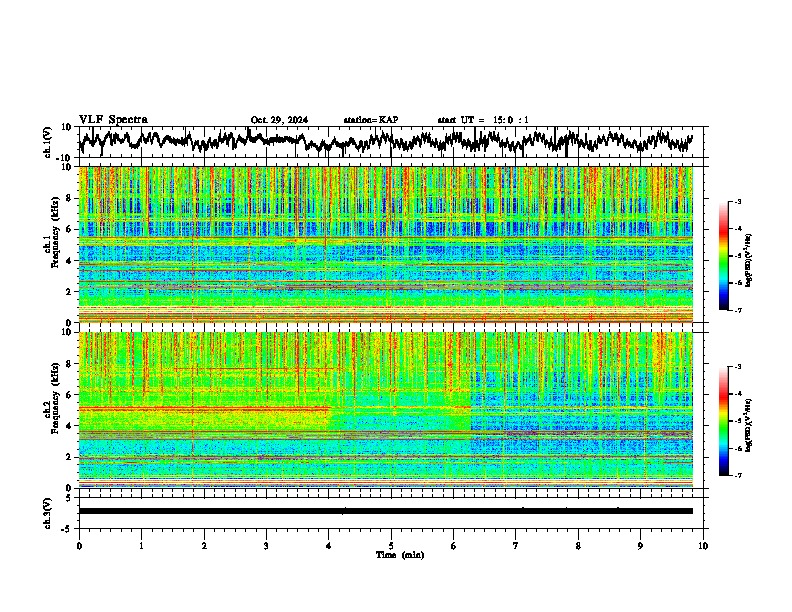Click the "5" tick on ch.3(V) axis
The image size is (792, 612).
(69, 498)
